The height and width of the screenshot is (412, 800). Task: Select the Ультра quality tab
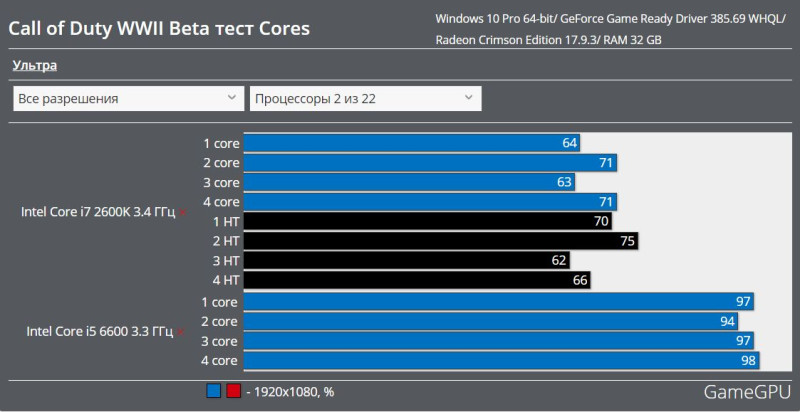click(34, 65)
